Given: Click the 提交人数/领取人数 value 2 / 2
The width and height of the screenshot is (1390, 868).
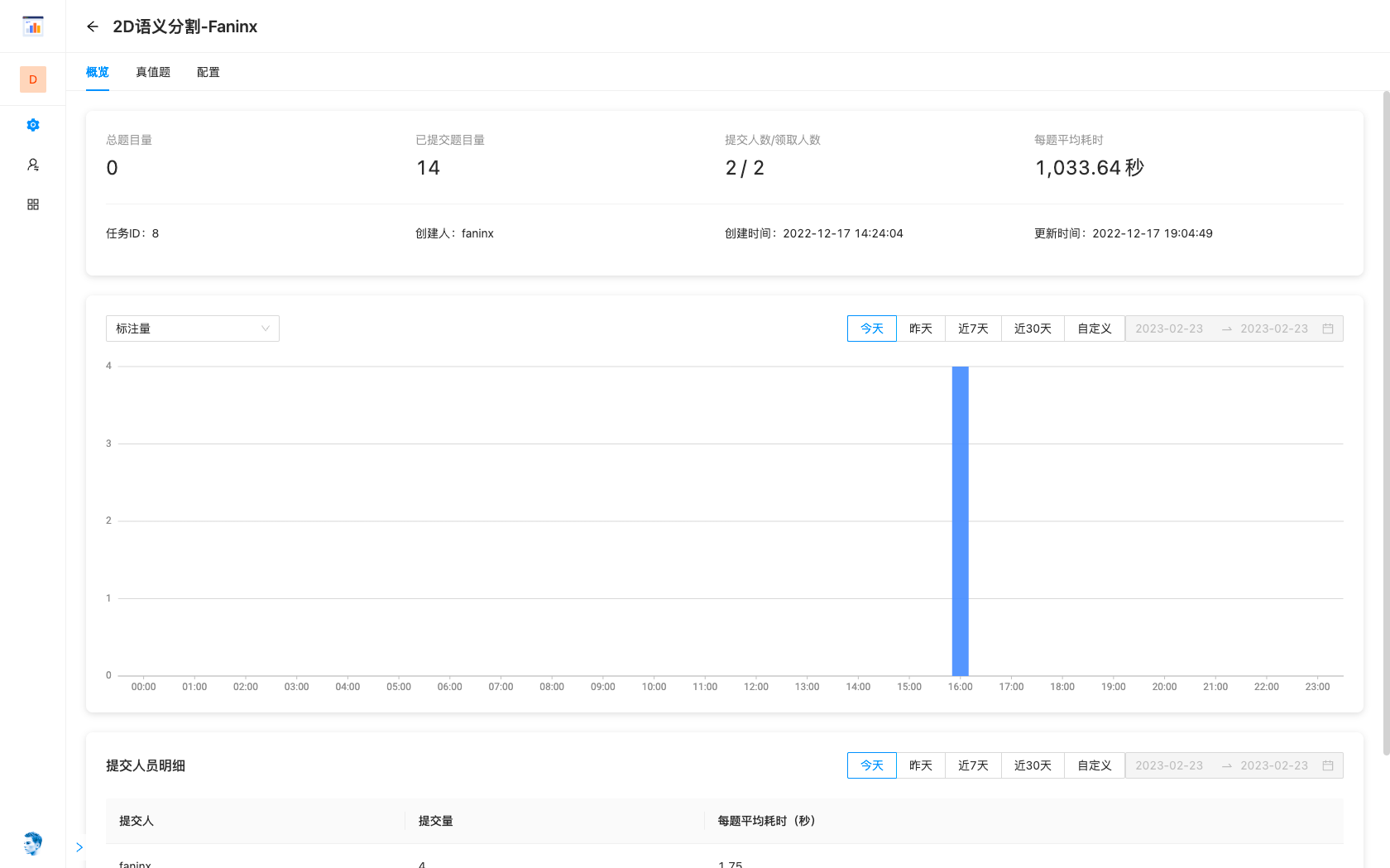Looking at the screenshot, I should coord(745,168).
